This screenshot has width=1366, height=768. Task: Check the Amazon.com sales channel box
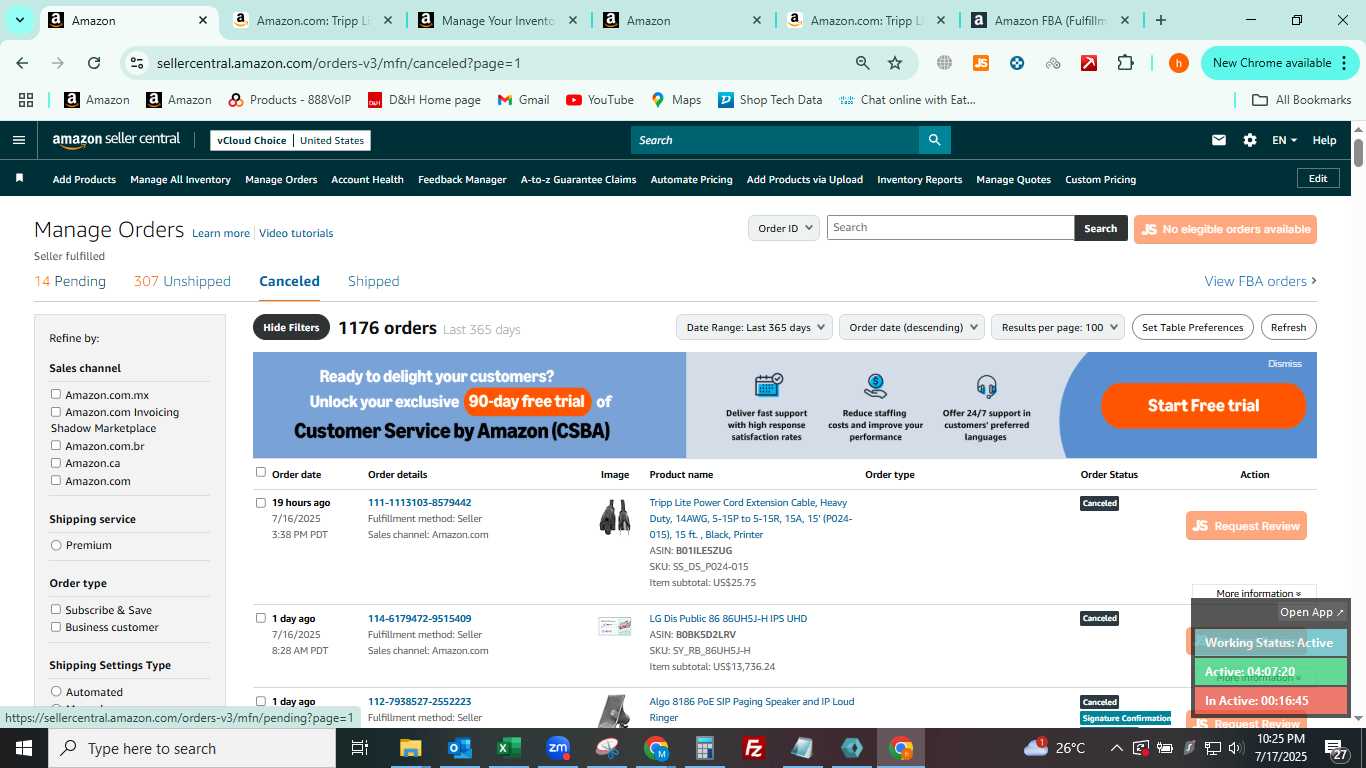tap(56, 480)
